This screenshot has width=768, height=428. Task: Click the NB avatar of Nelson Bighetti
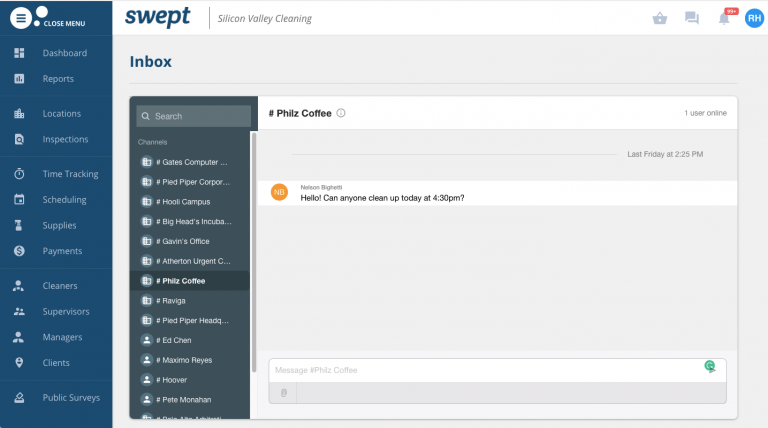pos(279,192)
